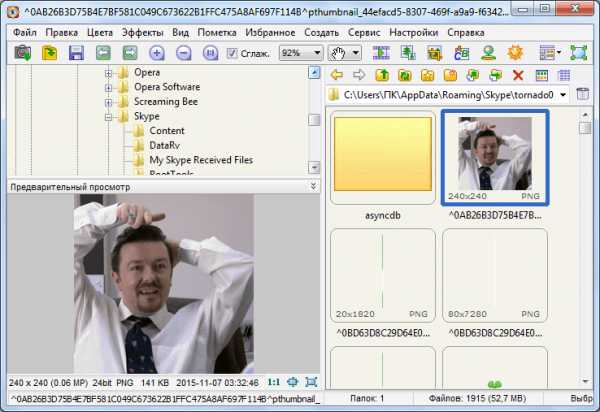Viewport: 600px width, 412px height.
Task: Open the window layout dropdown icon
Action: [550, 53]
